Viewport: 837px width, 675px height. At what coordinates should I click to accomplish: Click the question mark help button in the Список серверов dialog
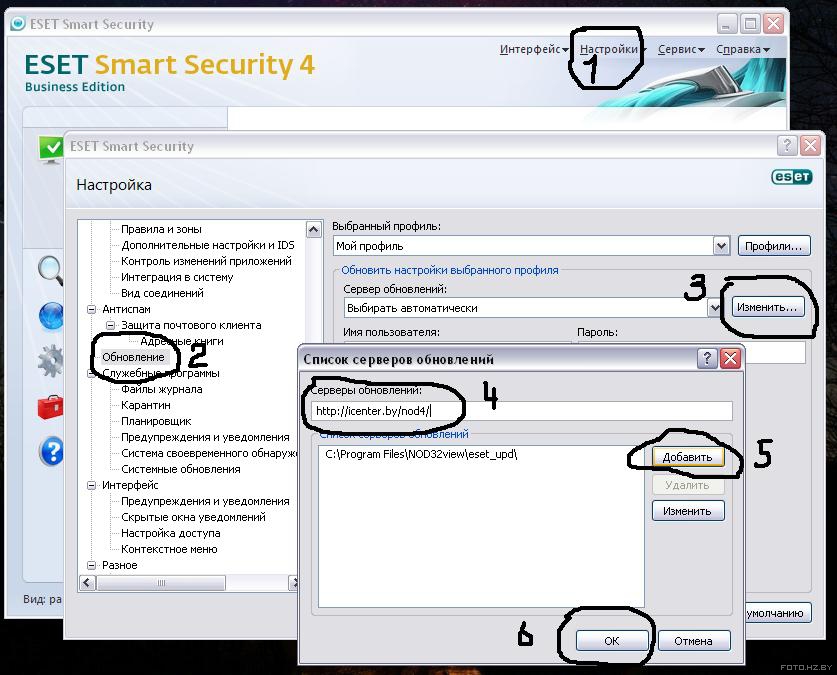click(x=707, y=358)
